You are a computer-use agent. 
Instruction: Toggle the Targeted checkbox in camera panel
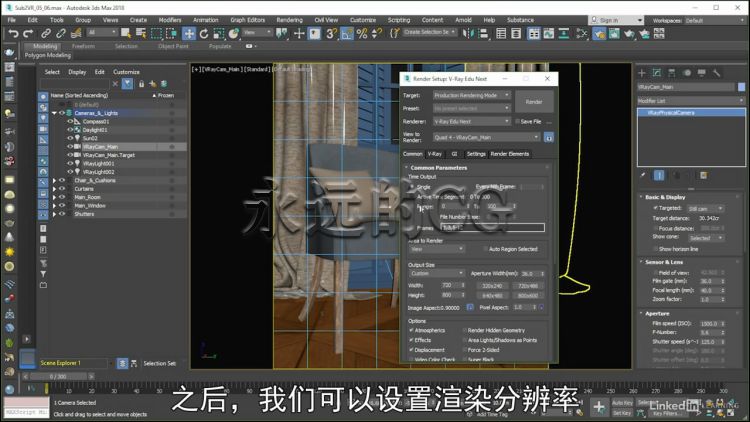click(655, 208)
